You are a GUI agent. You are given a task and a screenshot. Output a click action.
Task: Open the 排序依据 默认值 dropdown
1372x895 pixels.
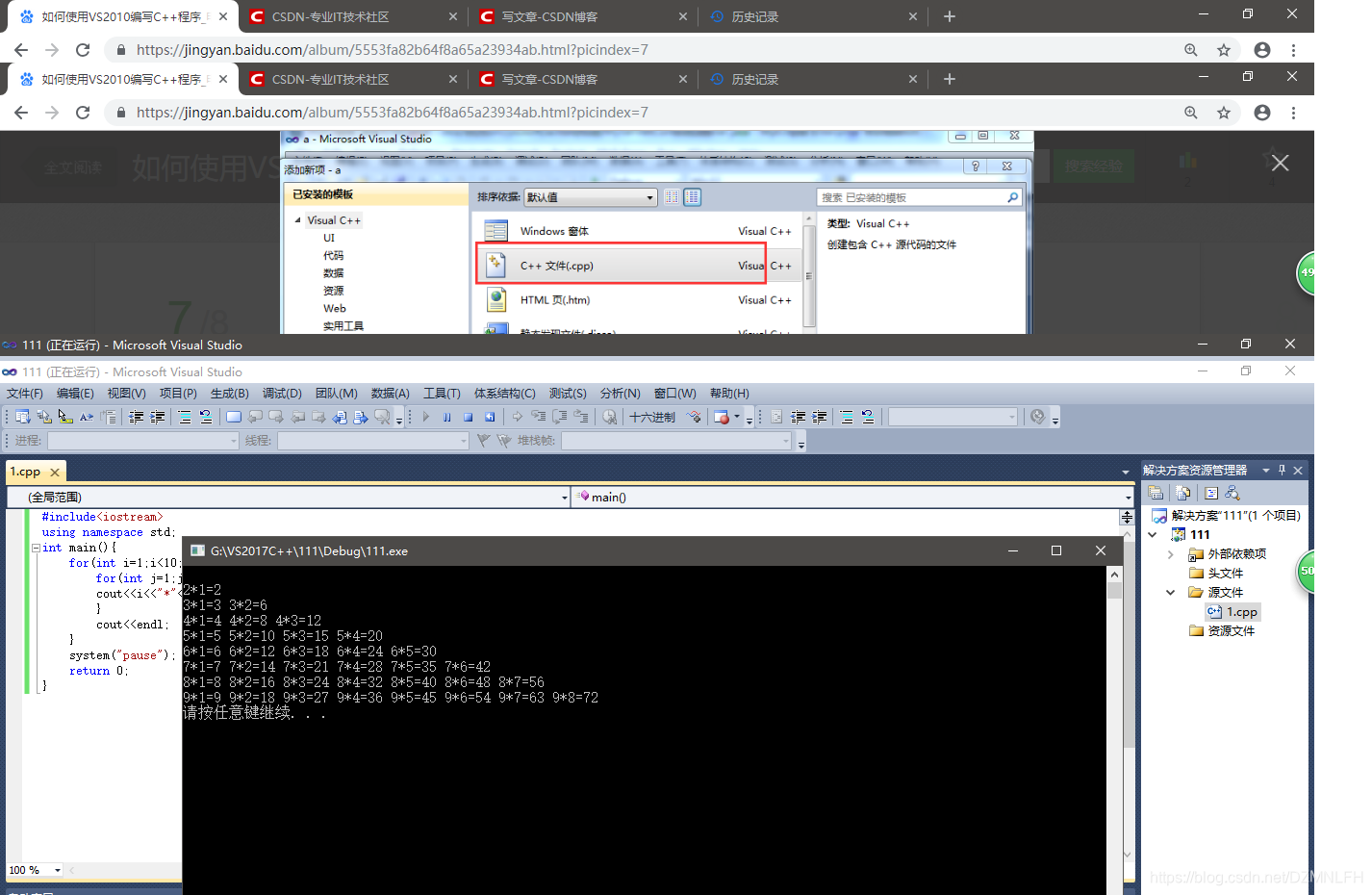591,197
